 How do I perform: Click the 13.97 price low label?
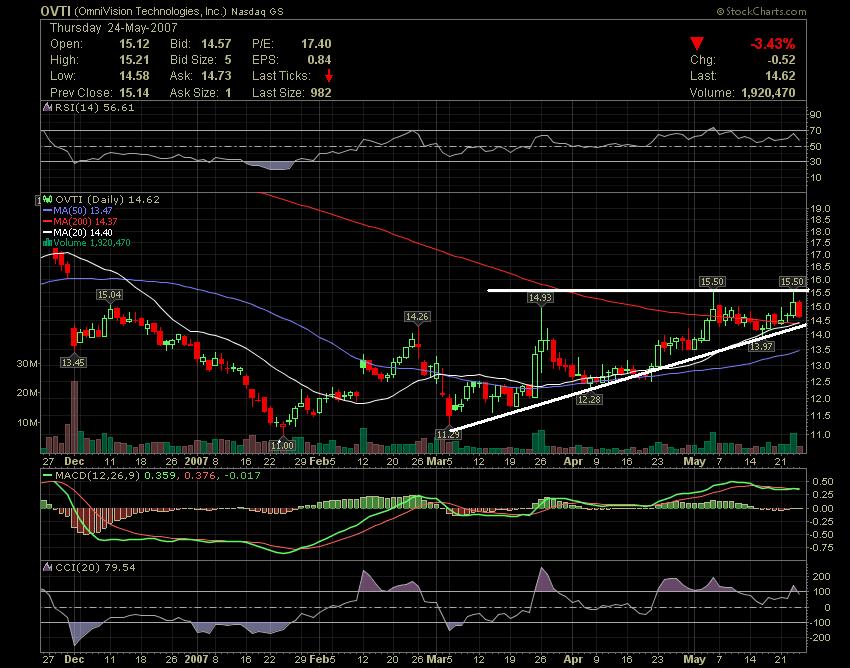coord(761,346)
